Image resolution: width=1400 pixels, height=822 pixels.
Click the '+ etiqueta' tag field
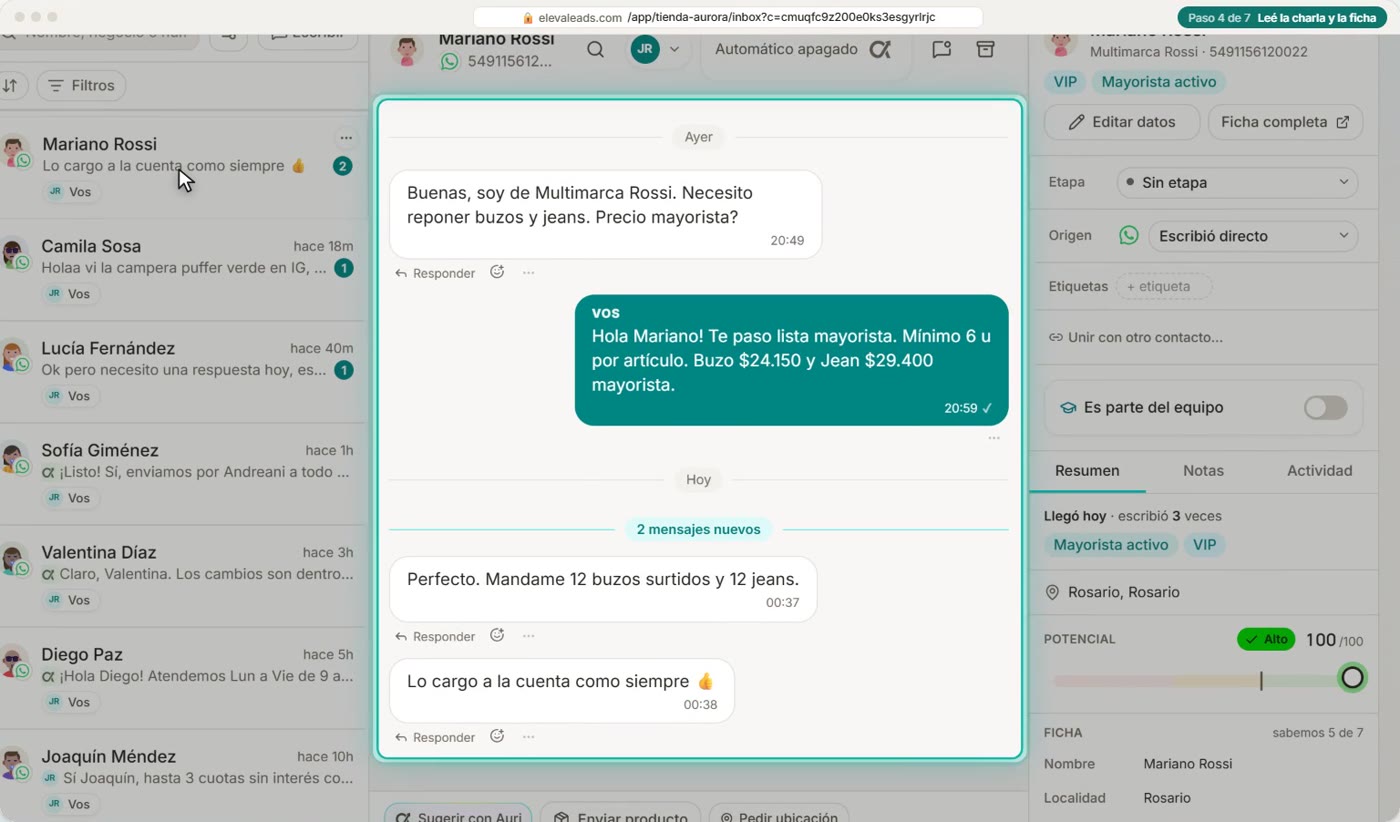click(x=1164, y=286)
